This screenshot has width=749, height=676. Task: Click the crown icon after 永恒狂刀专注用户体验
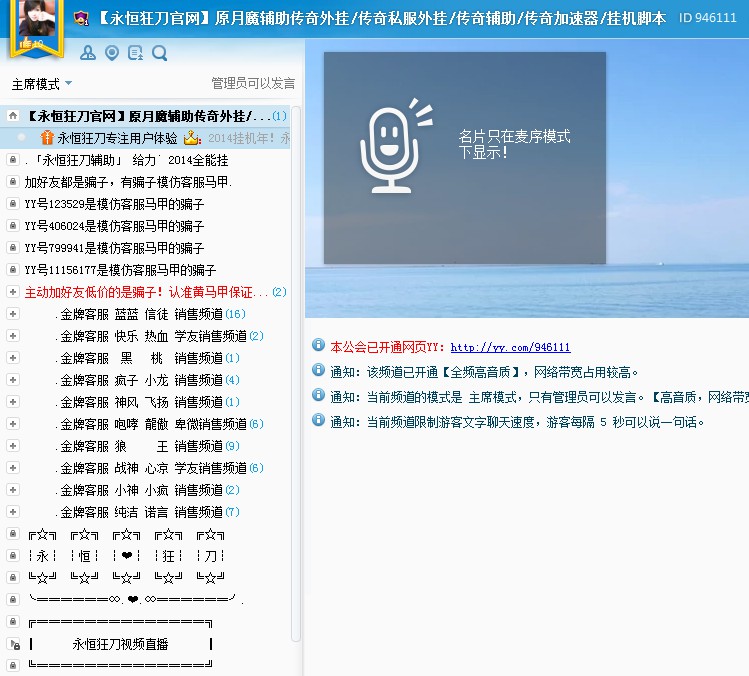point(192,138)
